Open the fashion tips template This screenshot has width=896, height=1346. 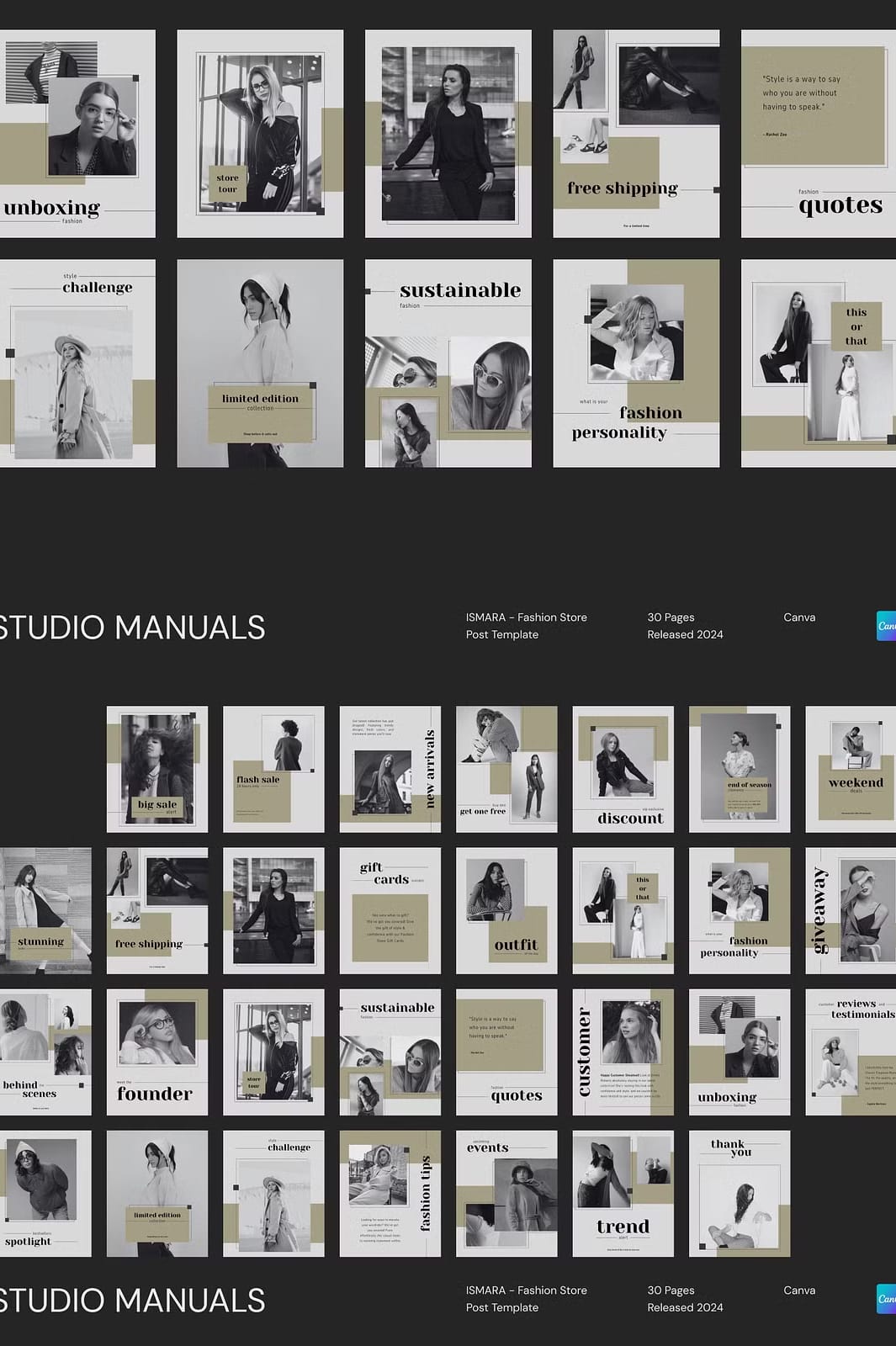pos(390,1193)
